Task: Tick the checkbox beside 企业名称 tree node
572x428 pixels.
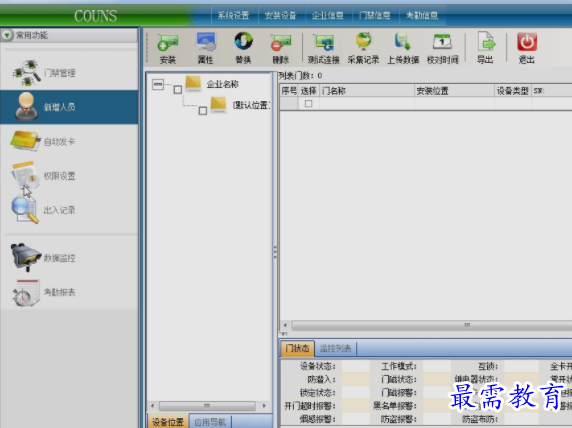Action: pos(178,89)
